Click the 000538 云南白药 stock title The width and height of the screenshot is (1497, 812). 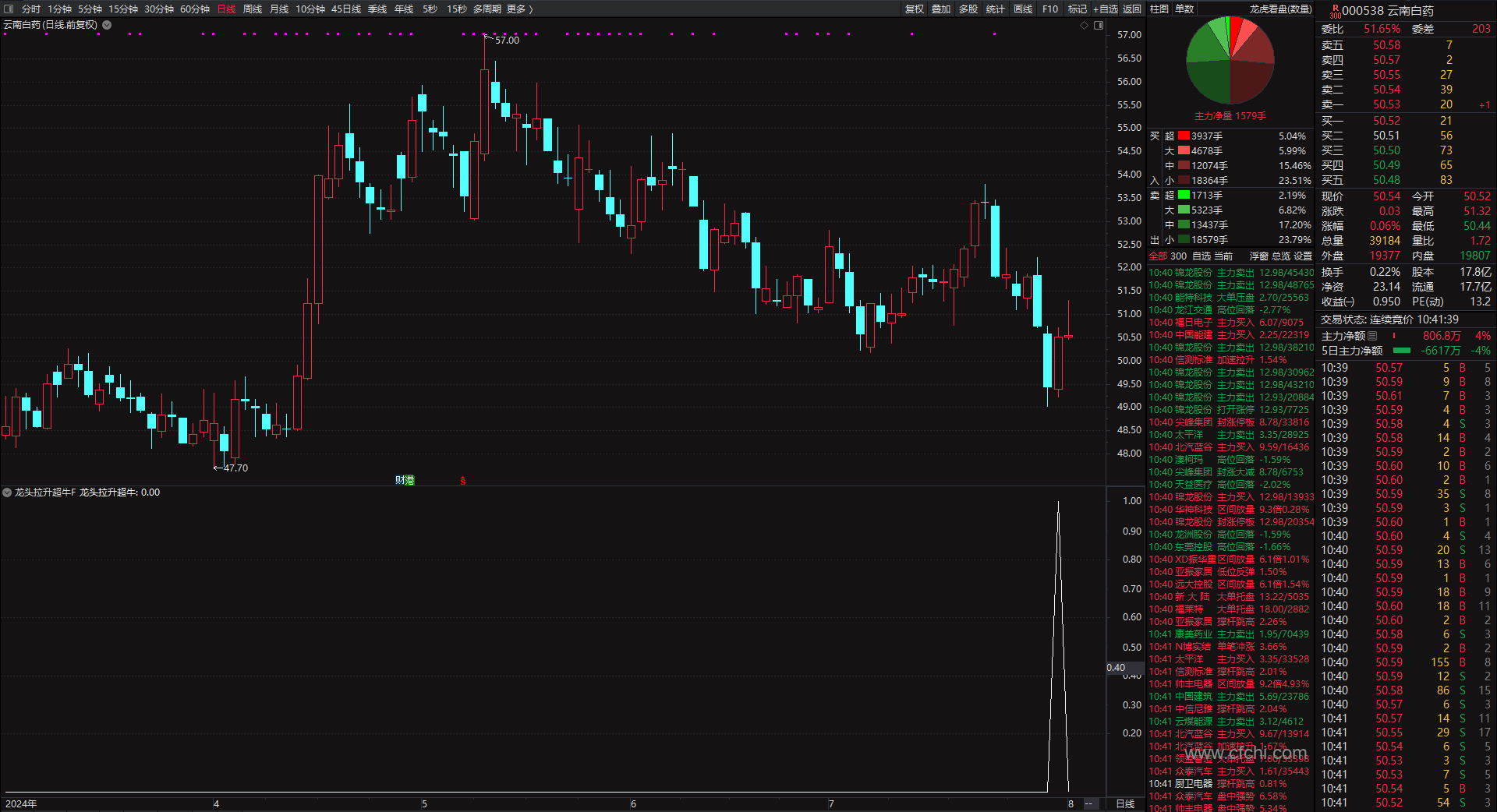(1388, 11)
